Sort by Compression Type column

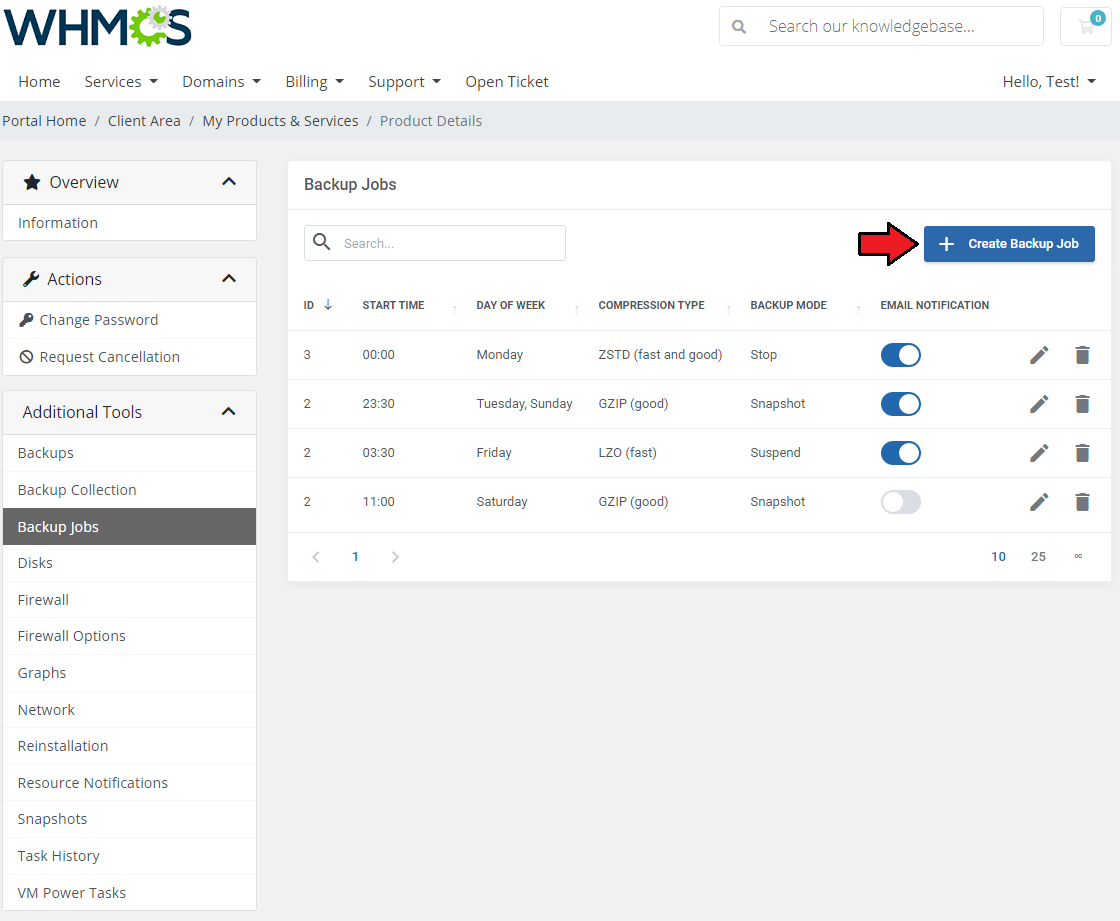click(x=651, y=305)
